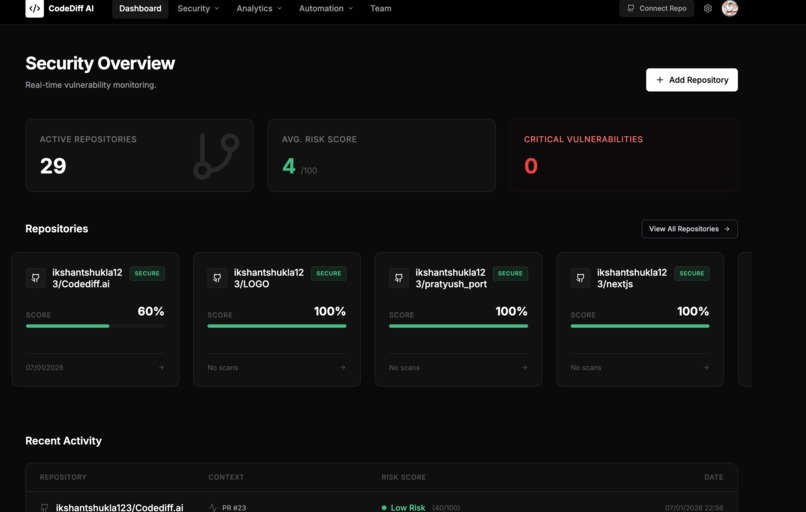Expand the Security menu
806x512 pixels.
tap(198, 8)
